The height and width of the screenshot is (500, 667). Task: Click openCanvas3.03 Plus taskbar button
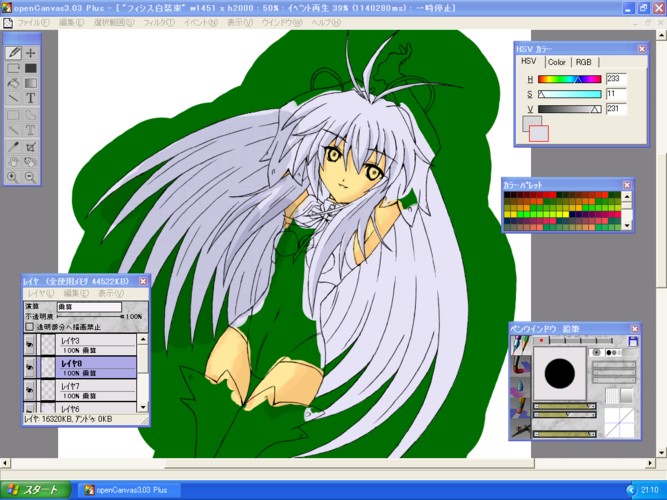[x=130, y=490]
